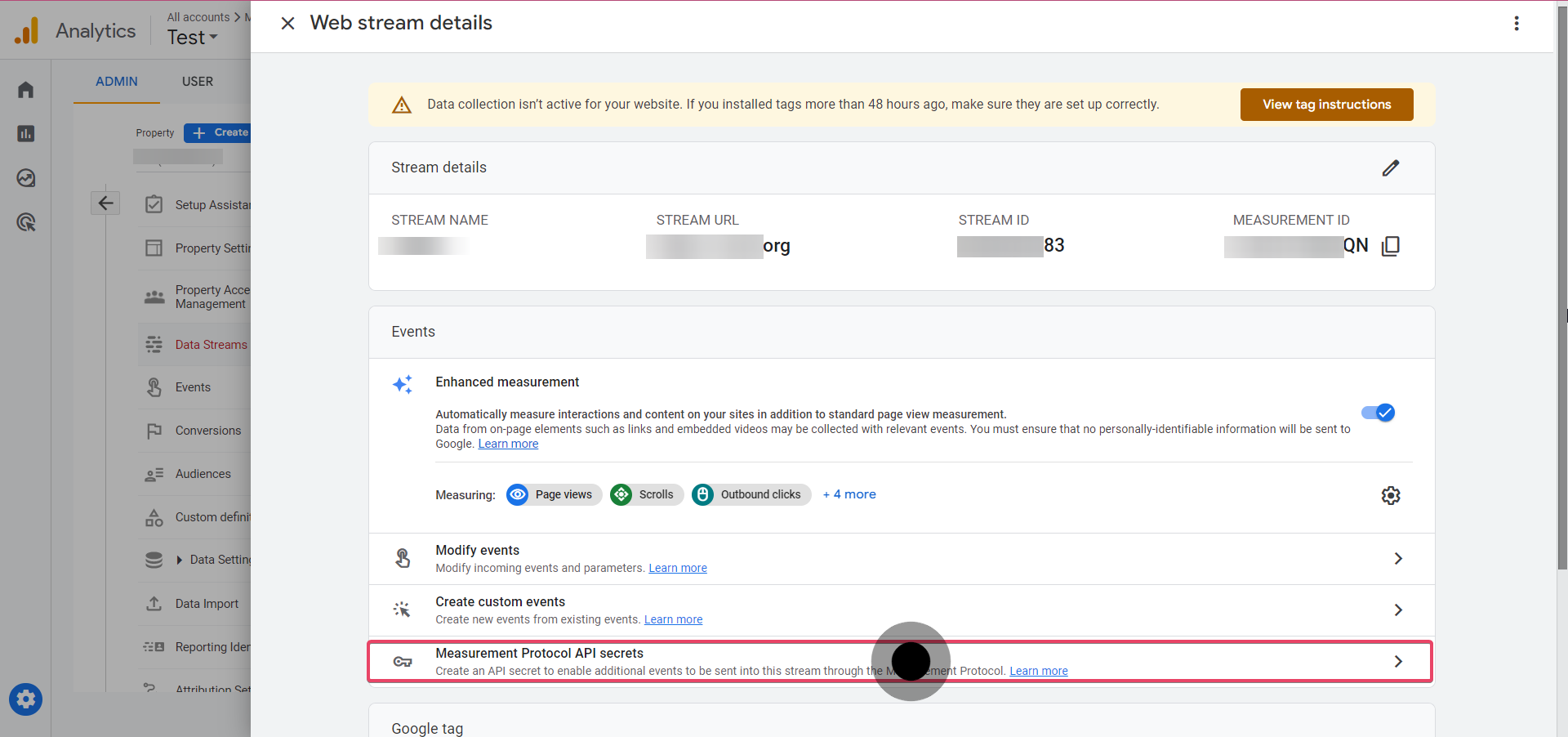Click the Outbound clicks chip
This screenshot has width=1568, height=737.
pos(751,494)
